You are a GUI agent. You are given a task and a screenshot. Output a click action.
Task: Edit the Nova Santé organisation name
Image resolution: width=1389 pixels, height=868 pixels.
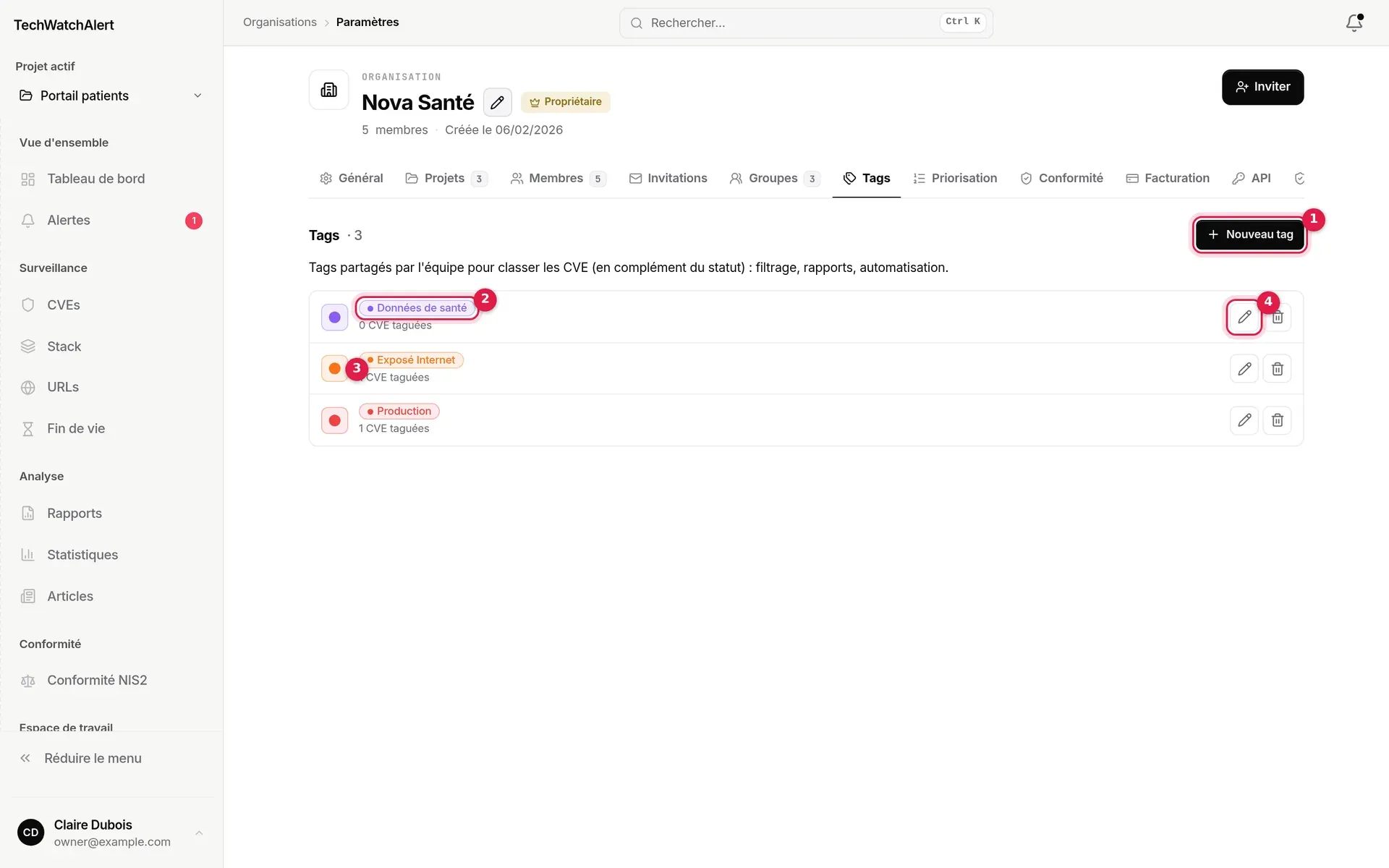click(x=497, y=103)
